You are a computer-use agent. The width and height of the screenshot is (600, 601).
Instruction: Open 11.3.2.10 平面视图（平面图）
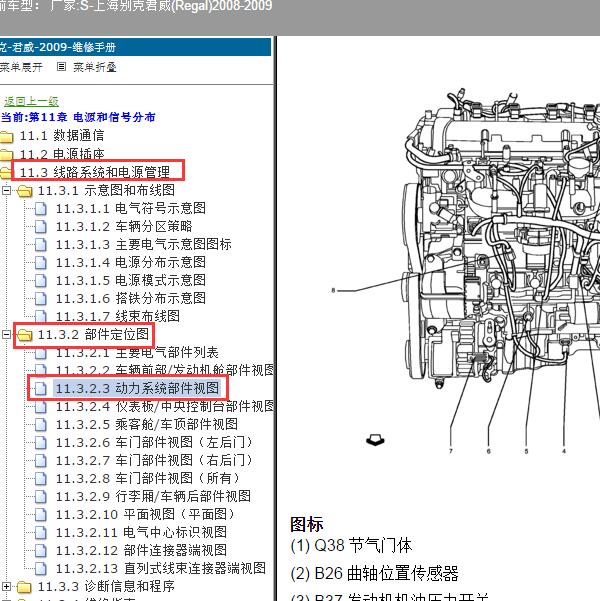click(x=145, y=514)
